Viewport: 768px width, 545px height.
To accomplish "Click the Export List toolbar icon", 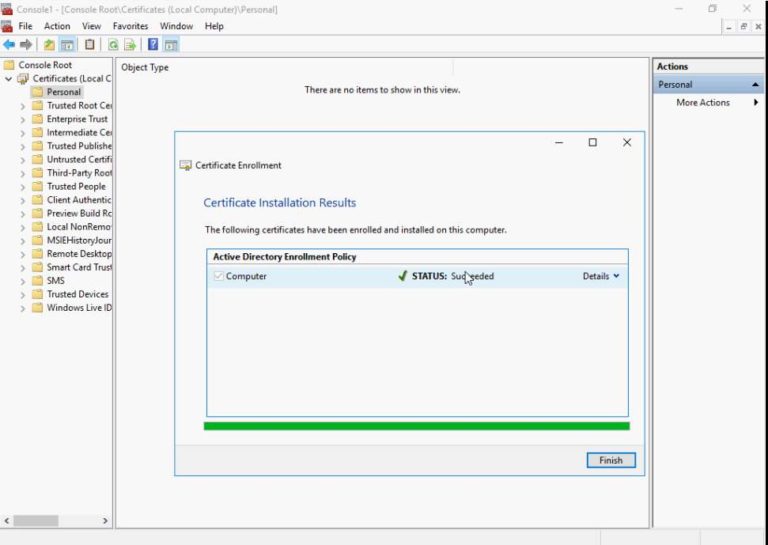I will point(130,45).
